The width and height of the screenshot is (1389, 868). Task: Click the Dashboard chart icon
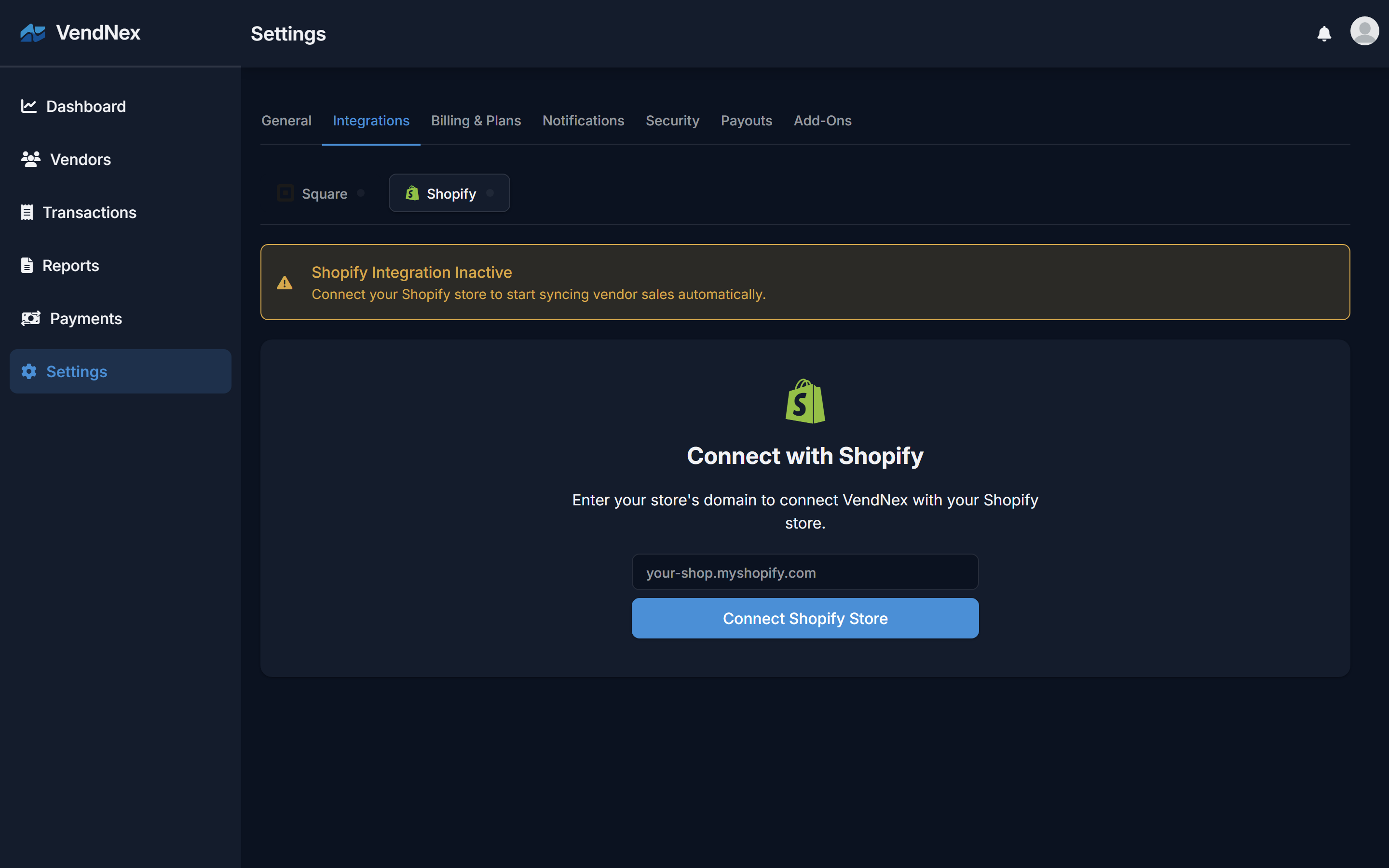point(29,106)
